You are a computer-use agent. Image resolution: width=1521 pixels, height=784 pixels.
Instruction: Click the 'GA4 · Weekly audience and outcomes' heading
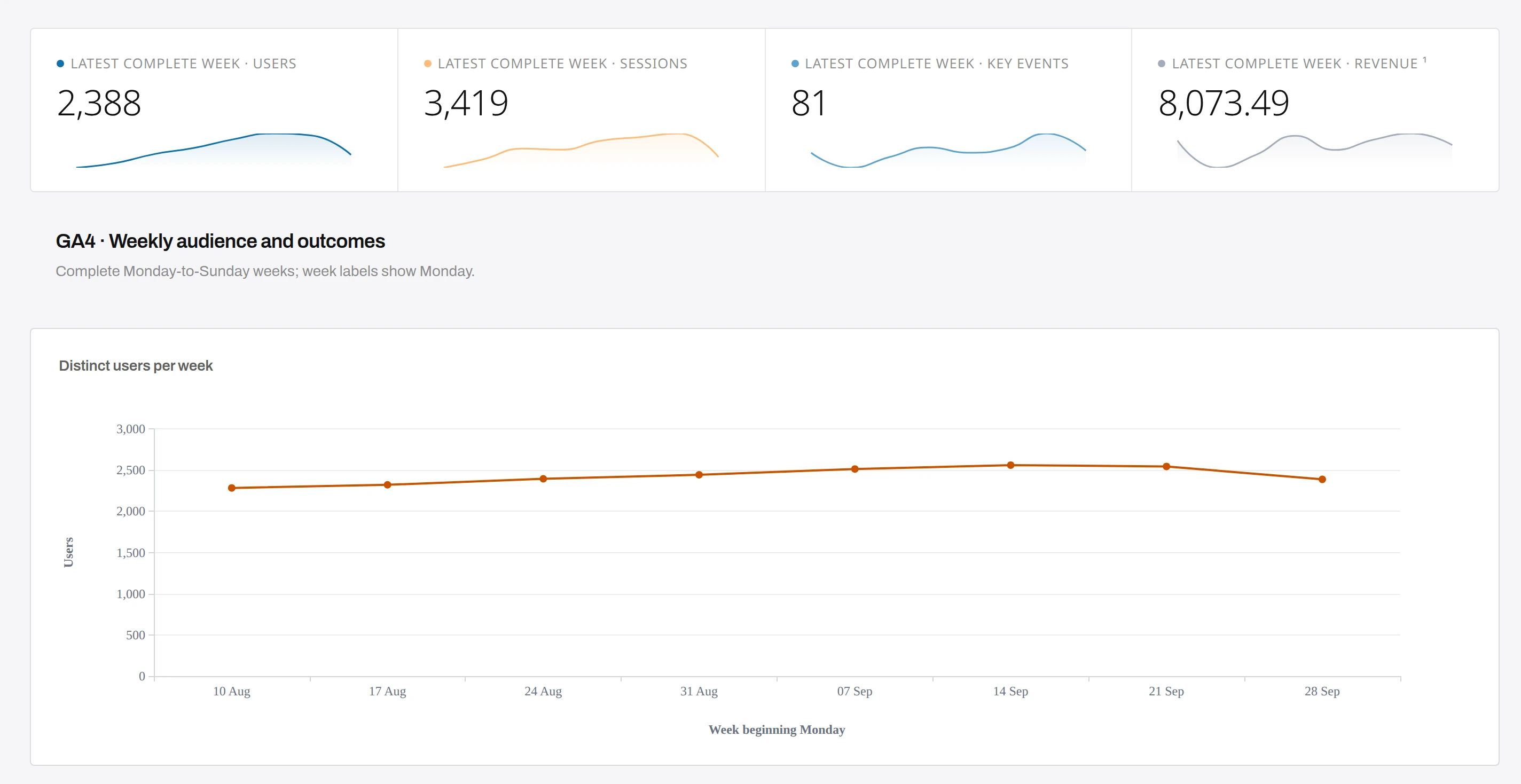point(220,241)
